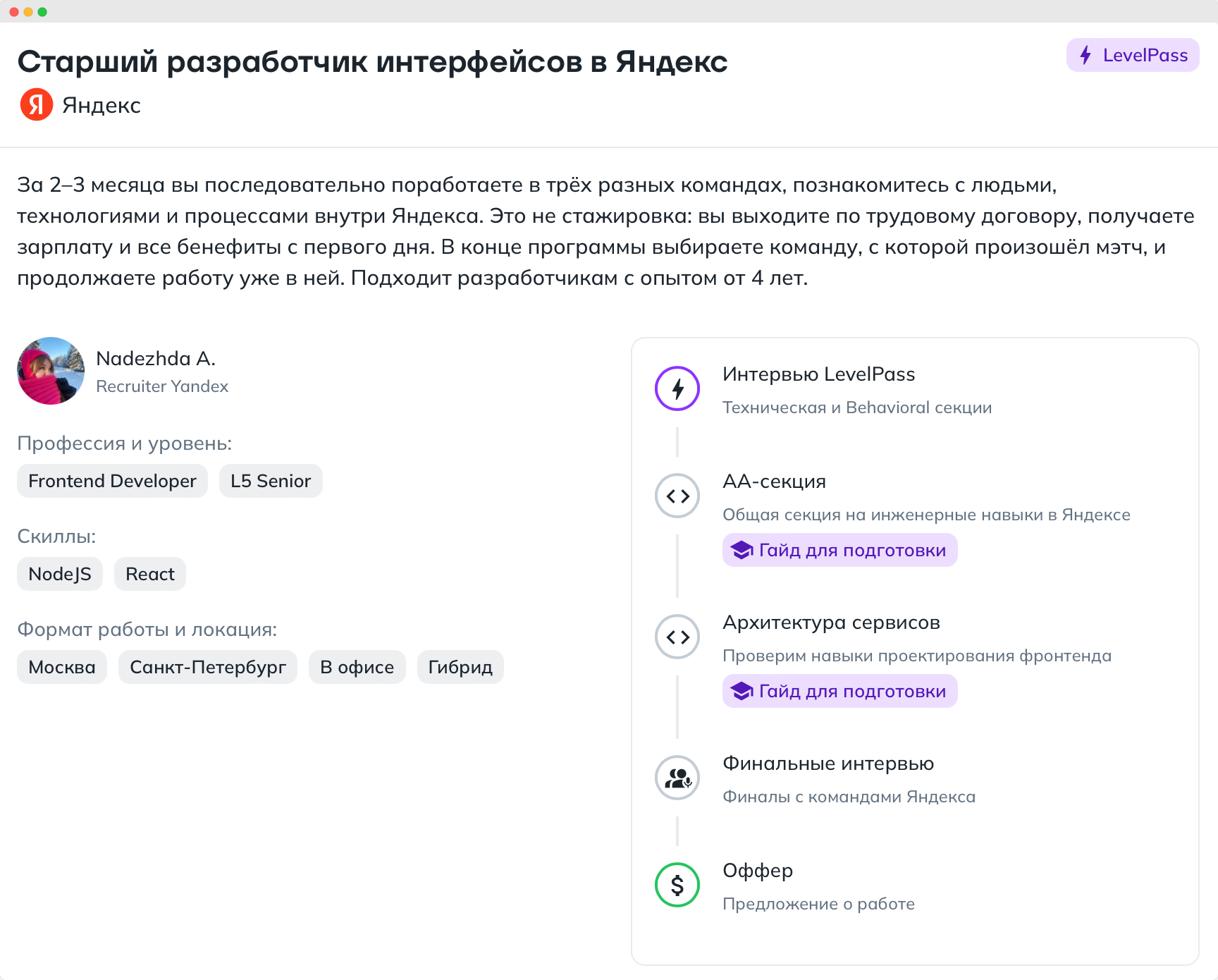Select the Гибрид work format chip
Screen dimensions: 1218x980
460,667
